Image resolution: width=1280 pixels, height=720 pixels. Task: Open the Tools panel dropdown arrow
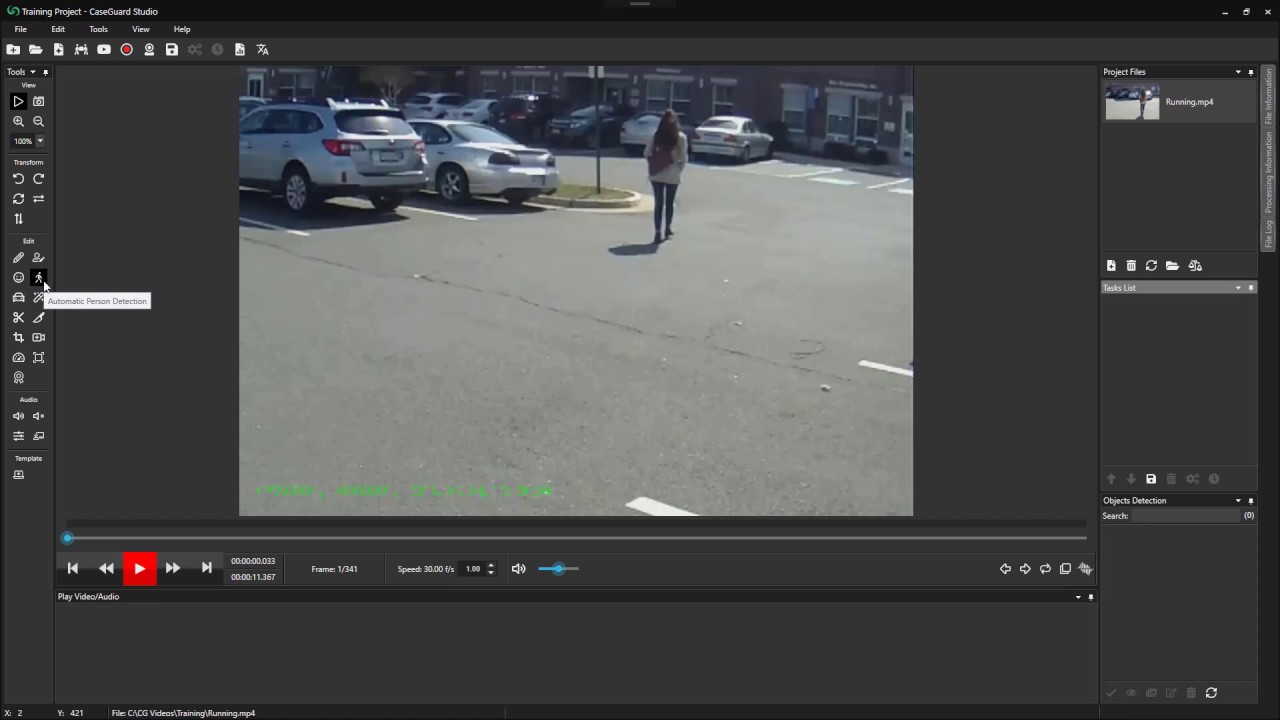pyautogui.click(x=32, y=72)
